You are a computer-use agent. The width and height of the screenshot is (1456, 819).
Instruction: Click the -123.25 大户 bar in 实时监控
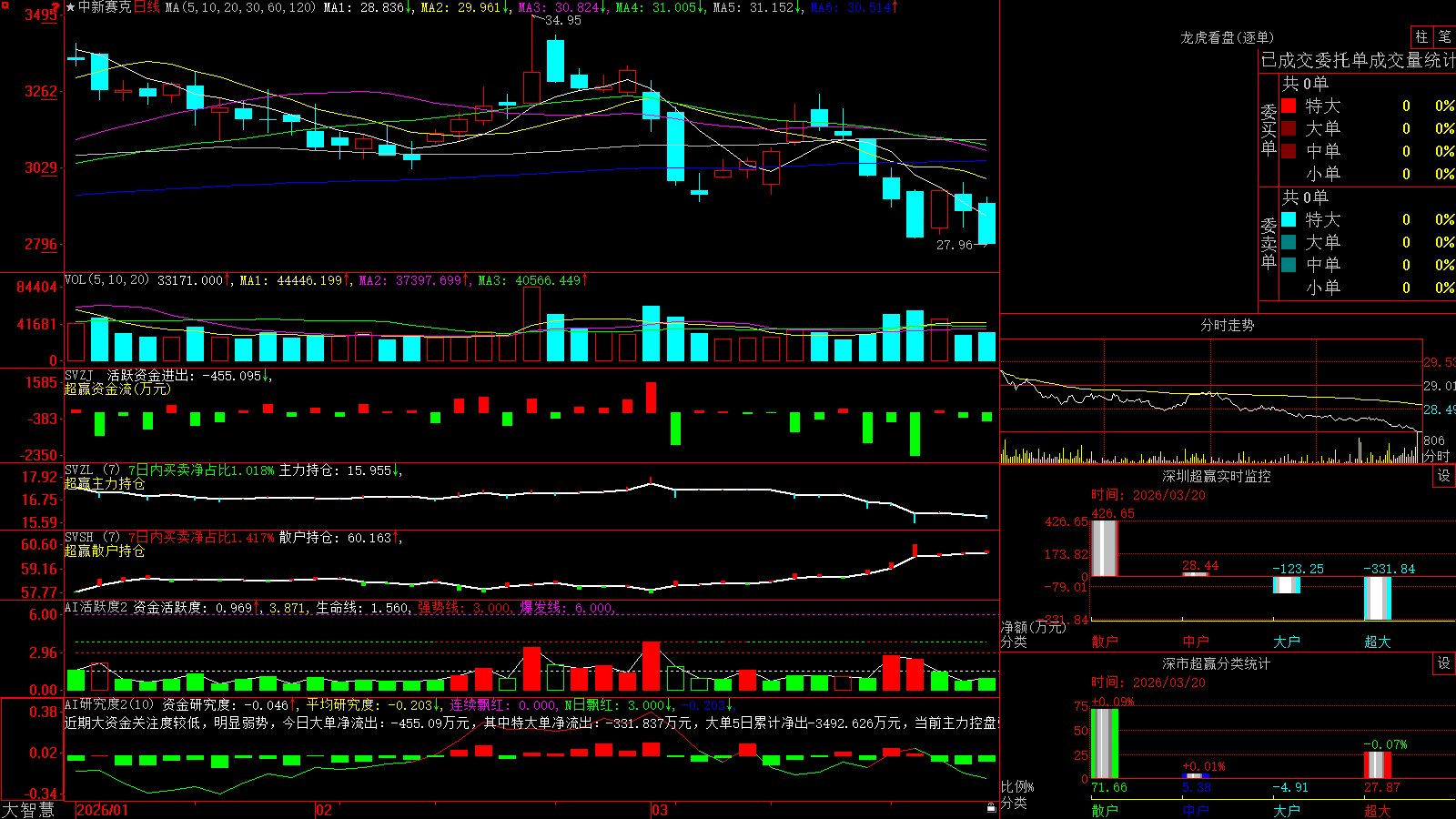[1287, 585]
